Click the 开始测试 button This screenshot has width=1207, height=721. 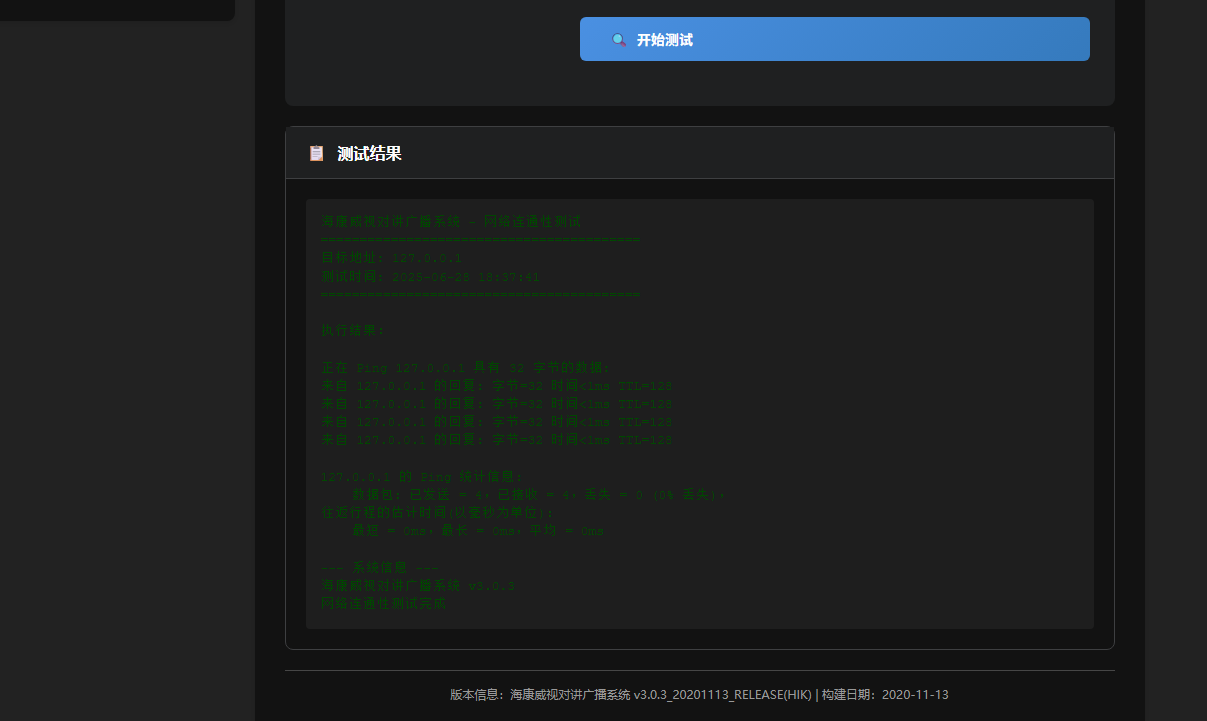coord(834,40)
